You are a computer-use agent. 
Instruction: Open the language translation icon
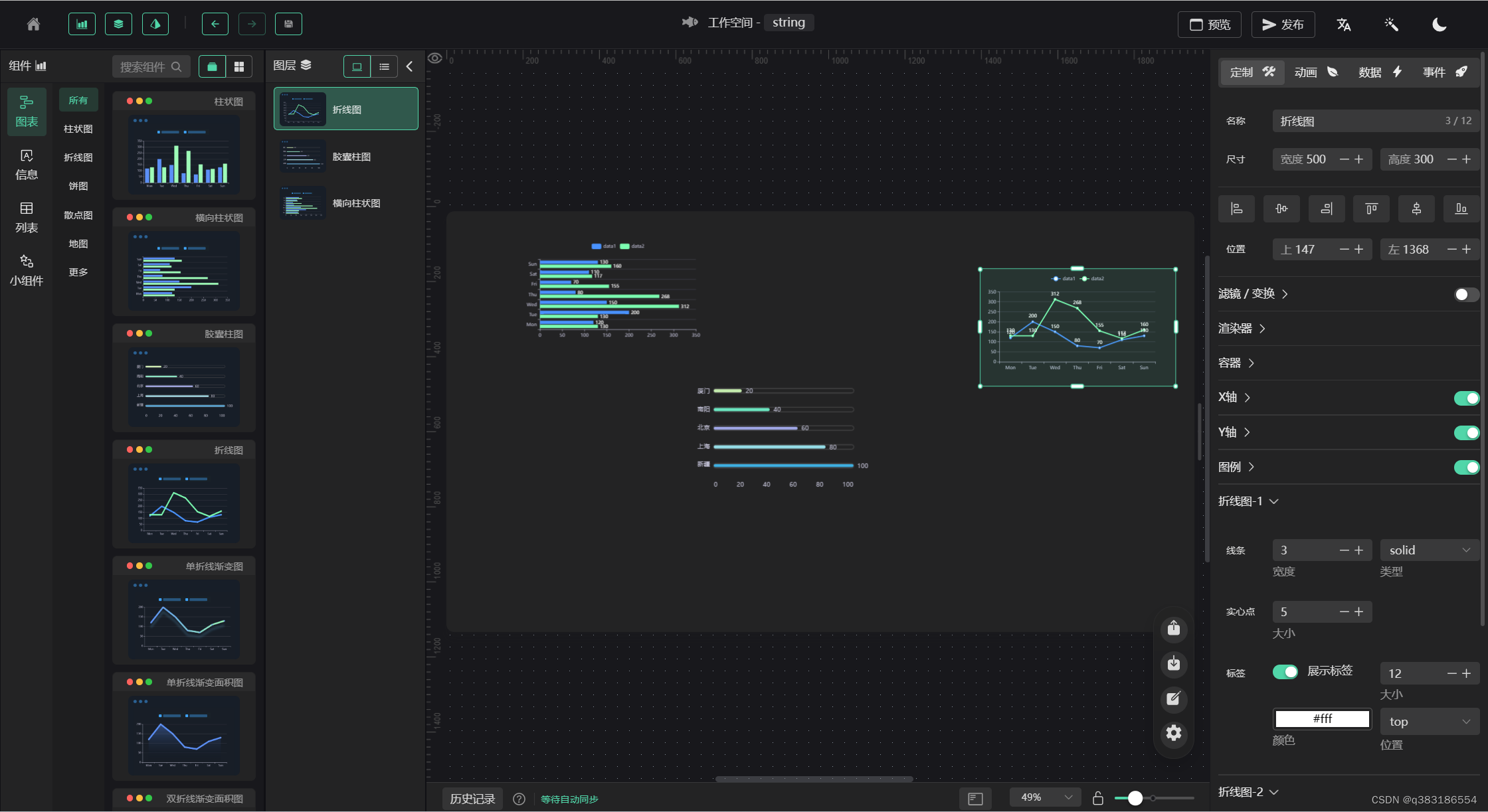(x=1343, y=25)
